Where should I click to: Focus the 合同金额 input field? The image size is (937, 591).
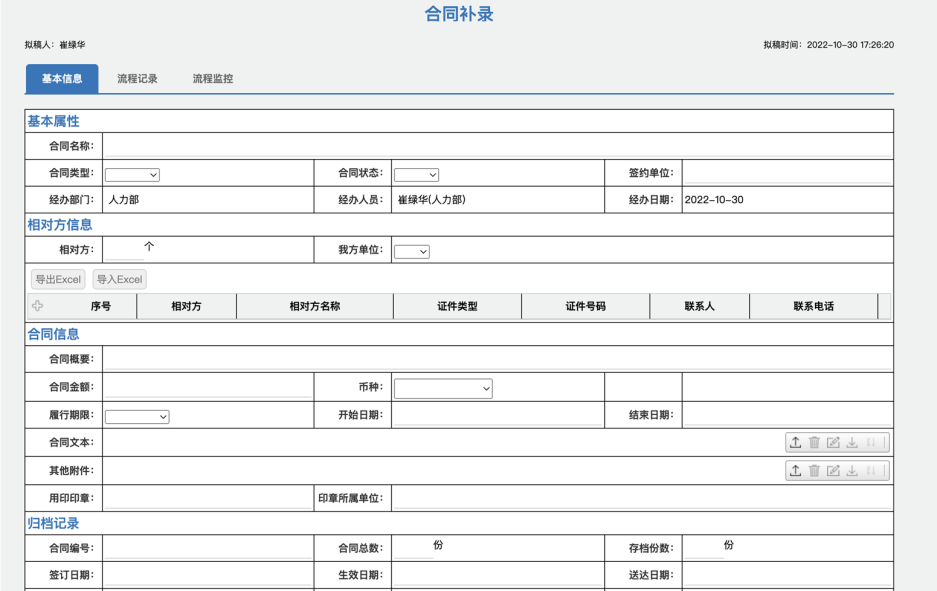pyautogui.click(x=208, y=387)
